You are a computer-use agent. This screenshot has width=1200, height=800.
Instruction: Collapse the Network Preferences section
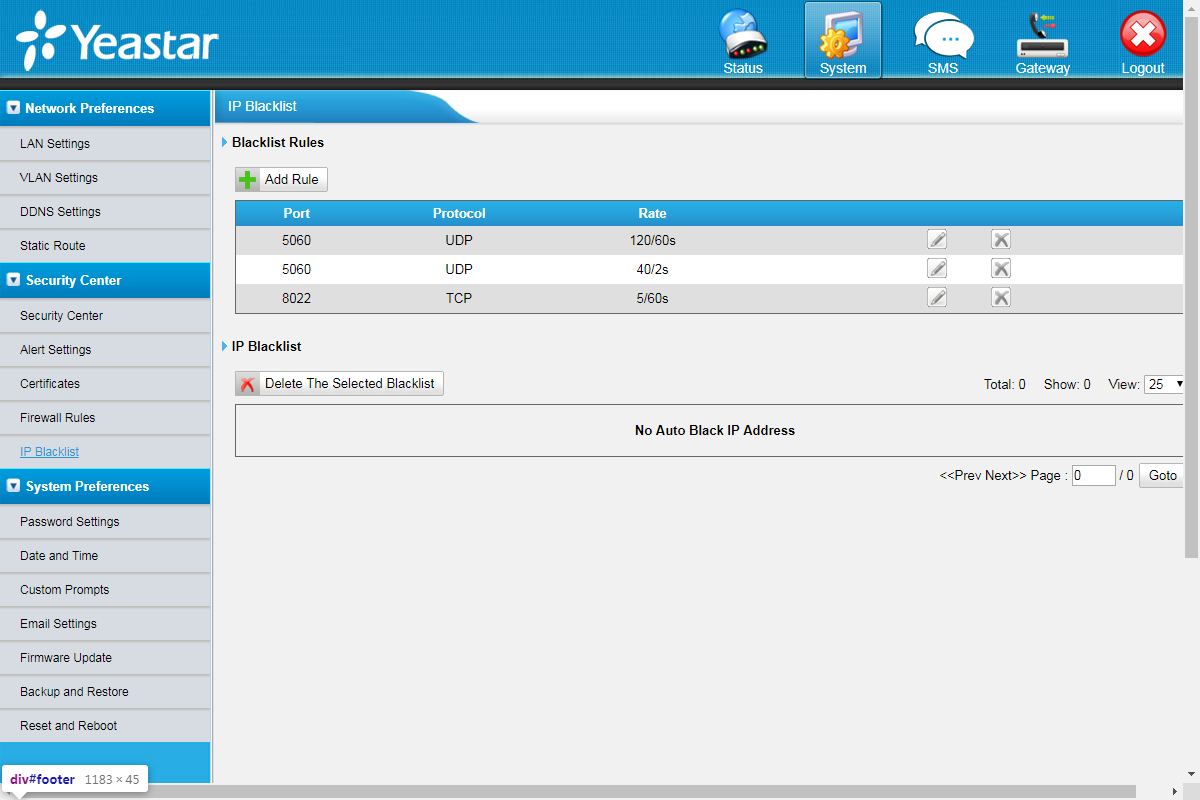pyautogui.click(x=14, y=108)
